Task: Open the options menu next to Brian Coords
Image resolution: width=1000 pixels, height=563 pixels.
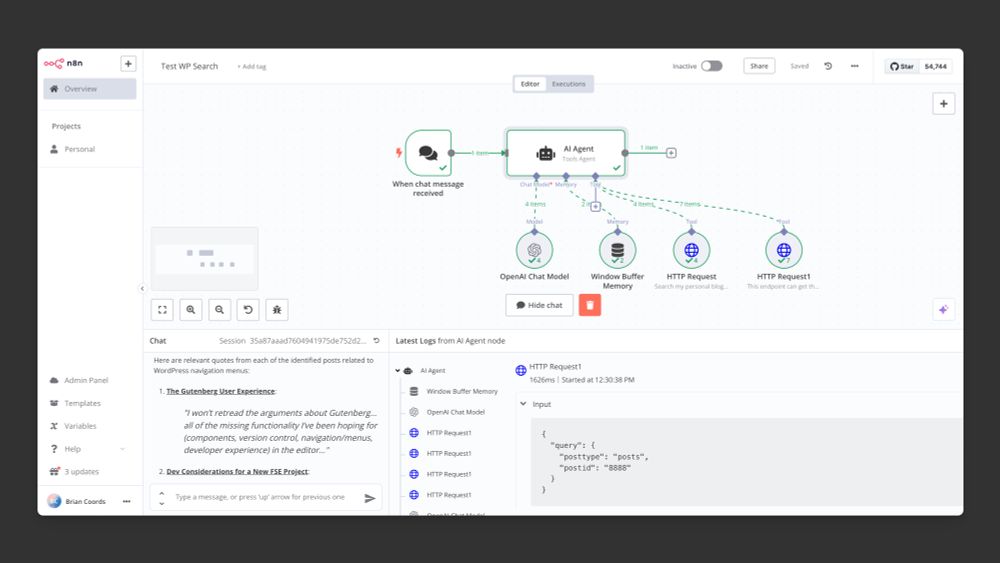Action: coord(126,501)
